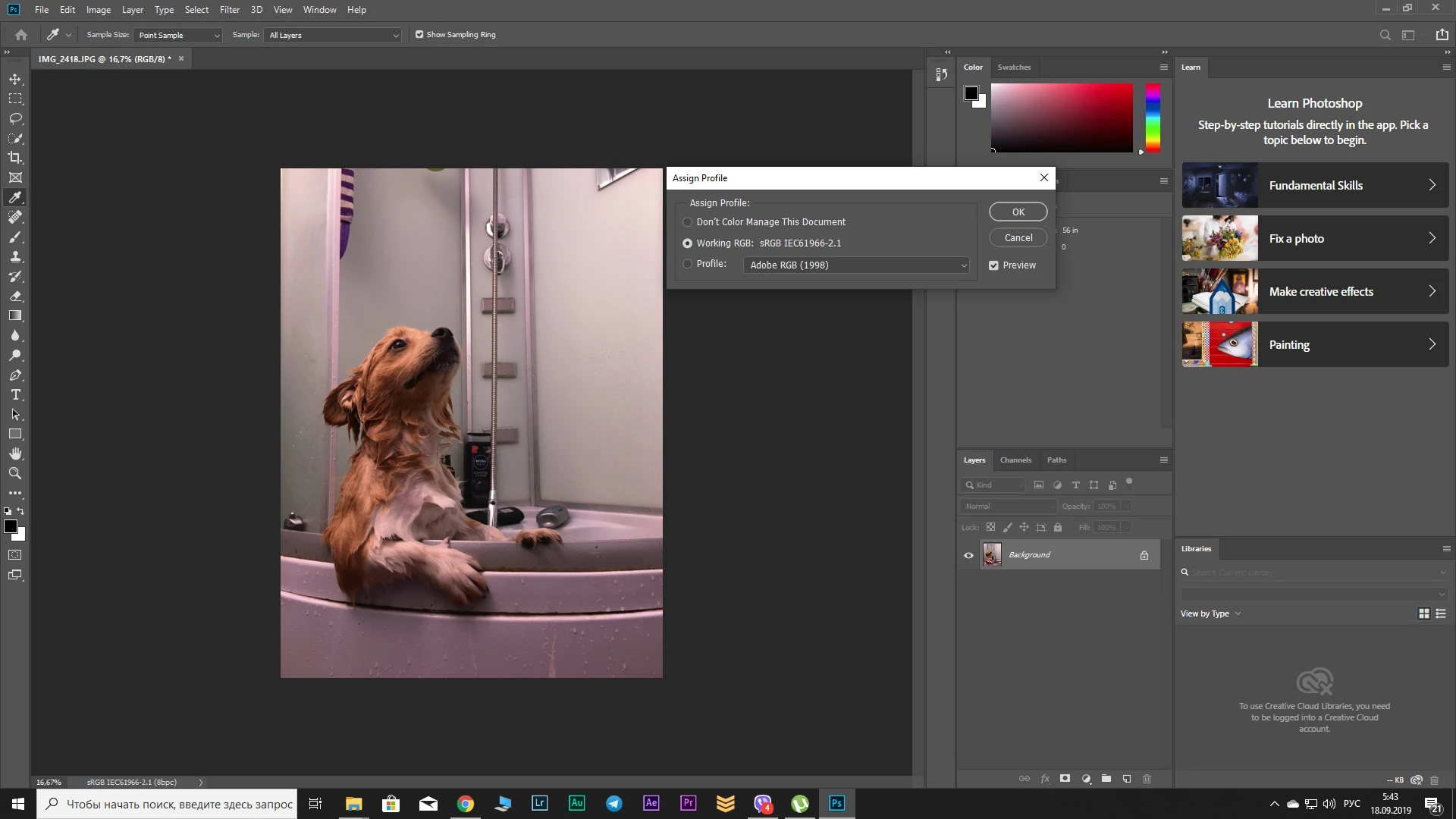
Task: Open the Sample Size Point Sample dropdown
Action: pyautogui.click(x=178, y=35)
